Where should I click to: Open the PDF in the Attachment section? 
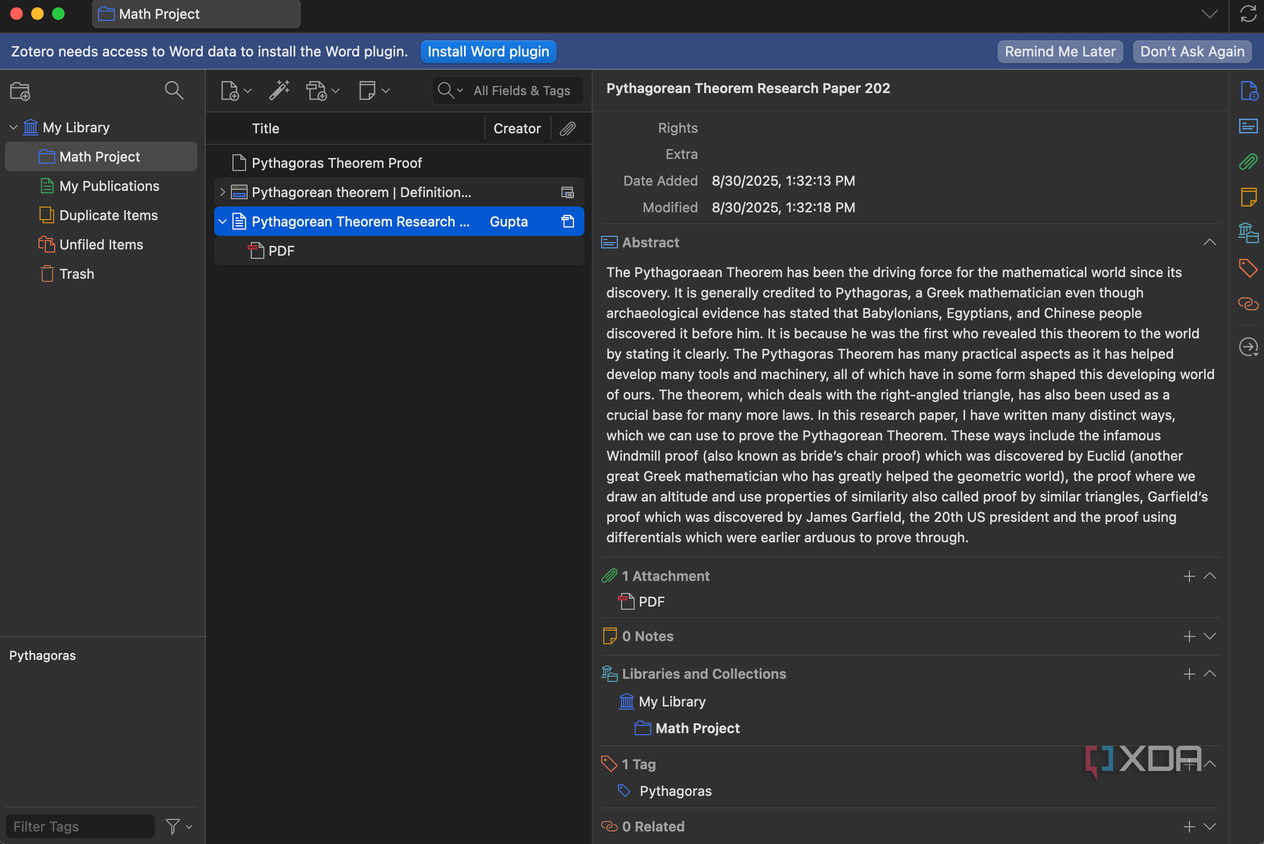(x=642, y=602)
